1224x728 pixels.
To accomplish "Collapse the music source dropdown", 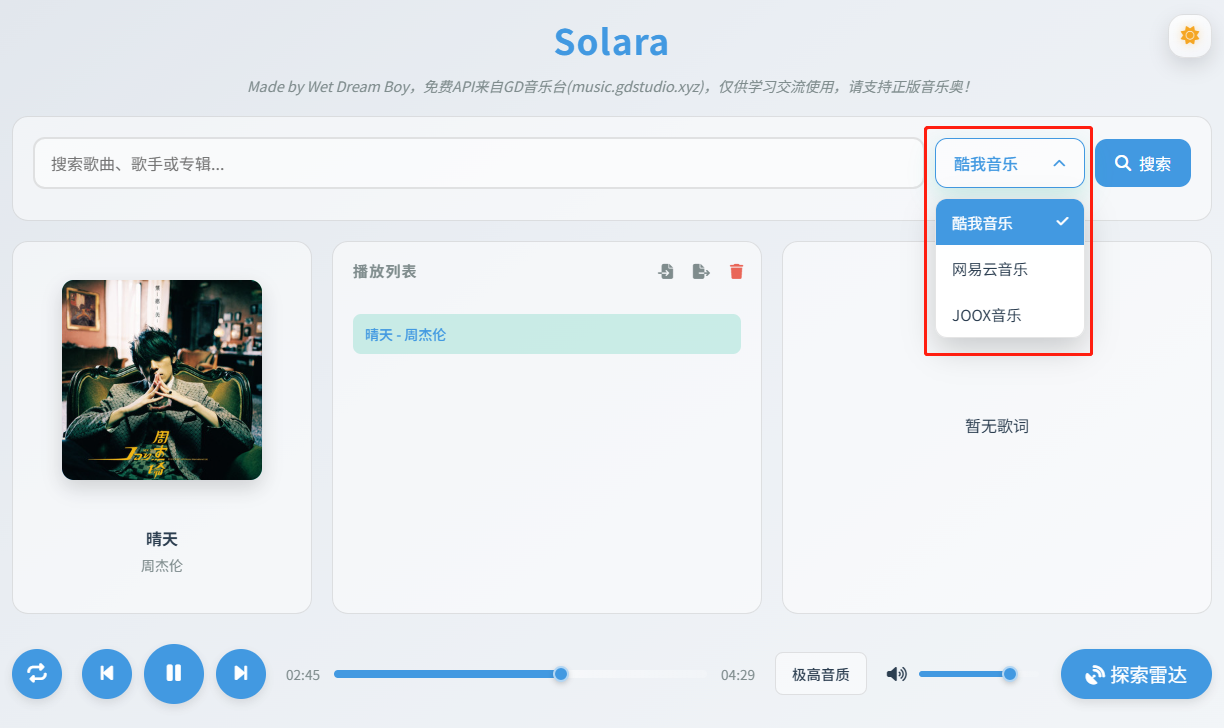I will click(x=1009, y=162).
